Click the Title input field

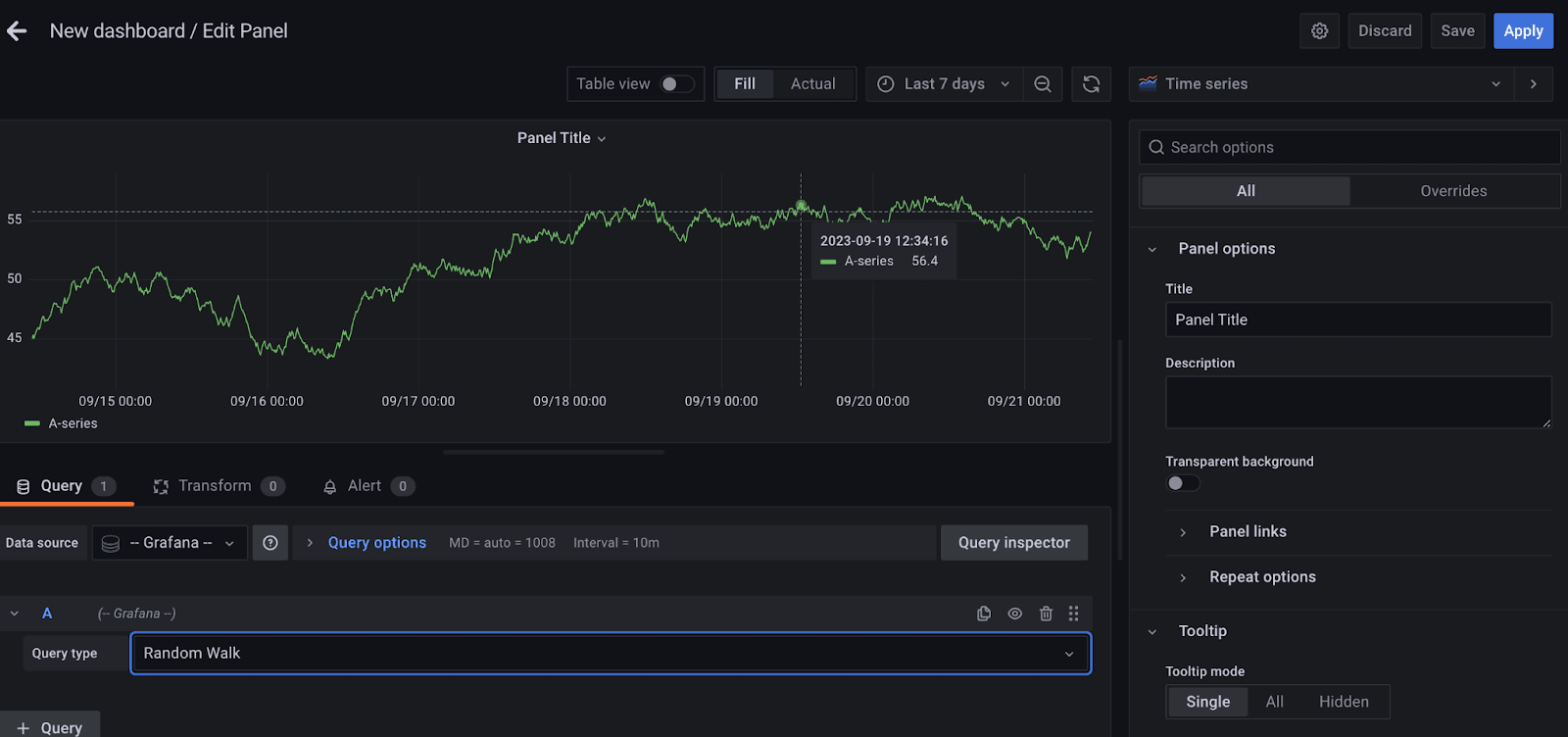1358,319
